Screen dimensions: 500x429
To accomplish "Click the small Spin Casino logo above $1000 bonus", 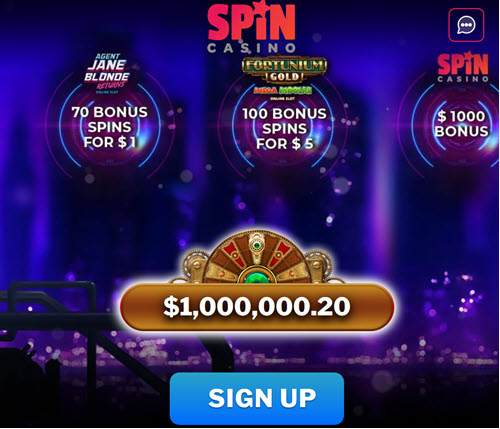I will coord(463,67).
